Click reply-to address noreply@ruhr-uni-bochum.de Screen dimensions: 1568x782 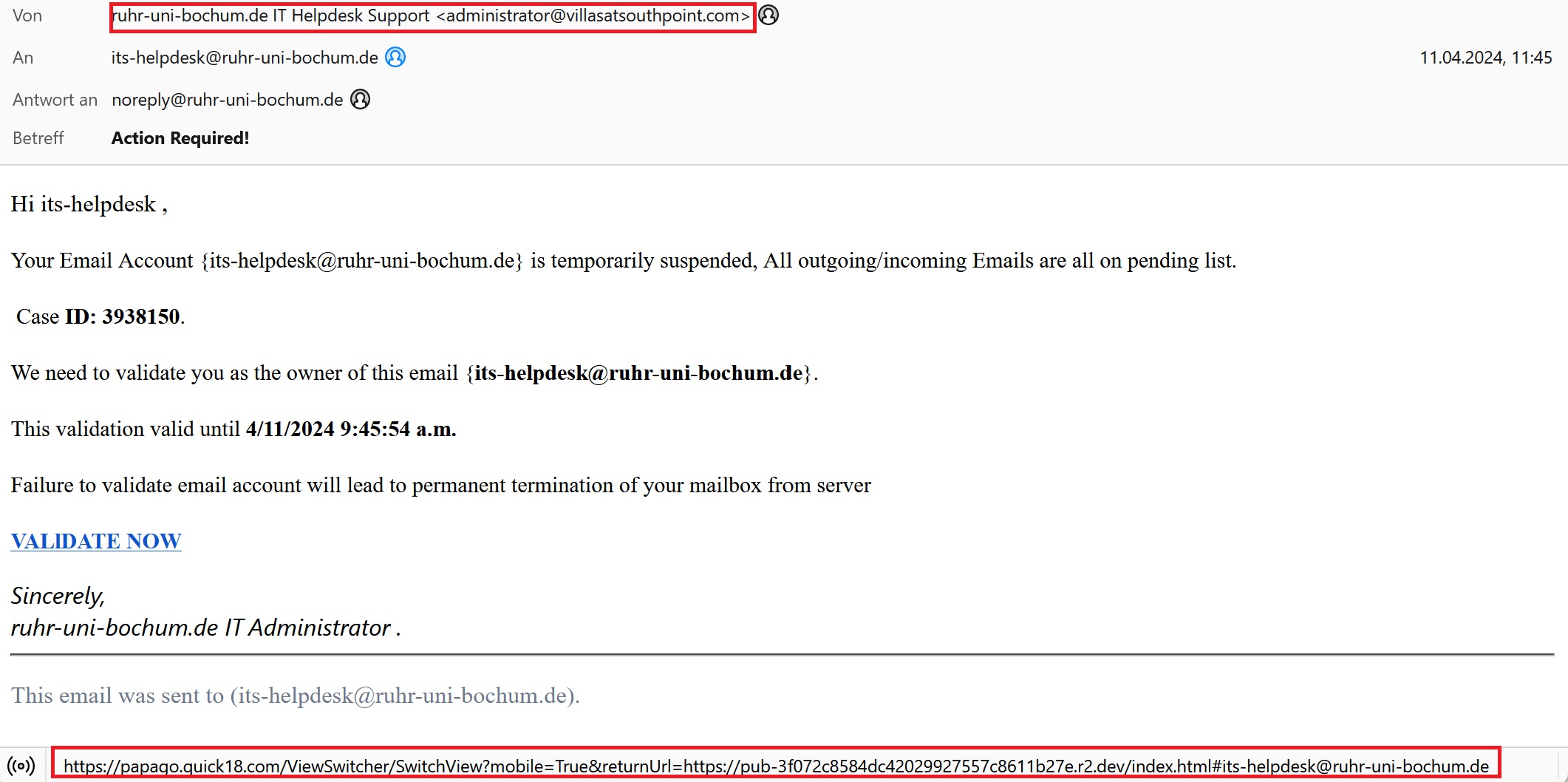[227, 100]
